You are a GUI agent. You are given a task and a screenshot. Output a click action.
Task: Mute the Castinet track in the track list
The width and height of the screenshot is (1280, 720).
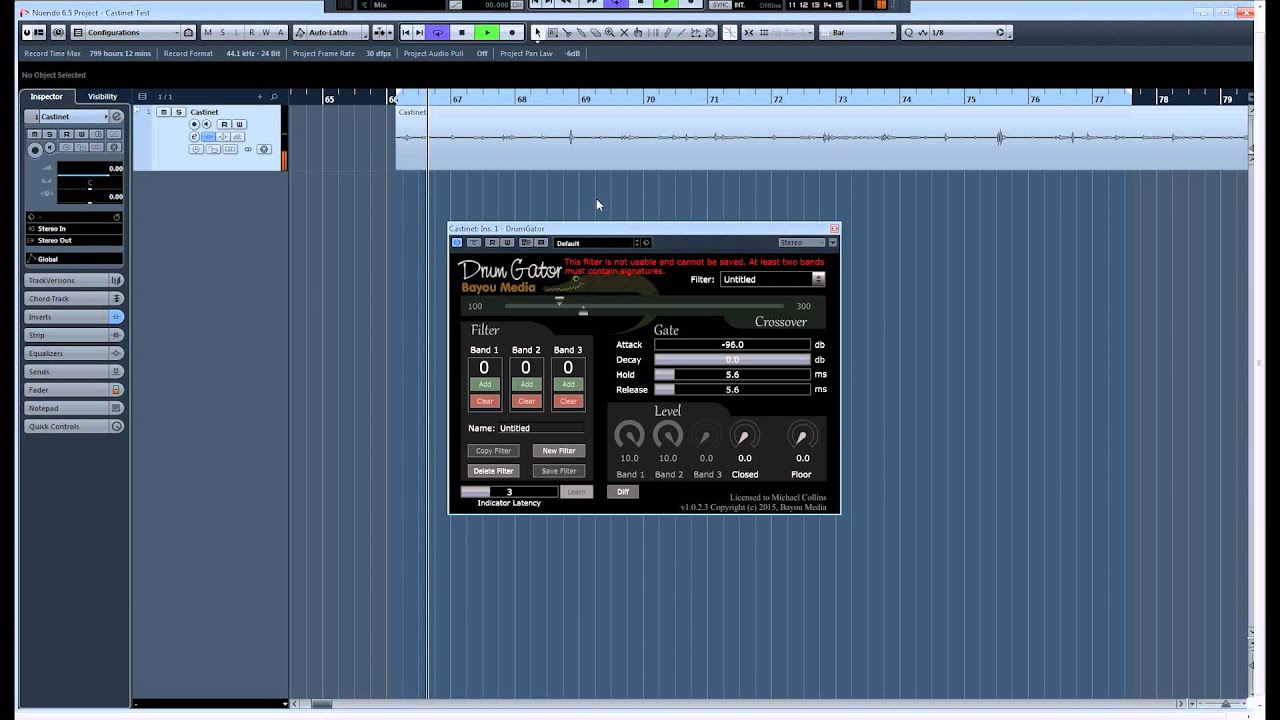tap(164, 112)
